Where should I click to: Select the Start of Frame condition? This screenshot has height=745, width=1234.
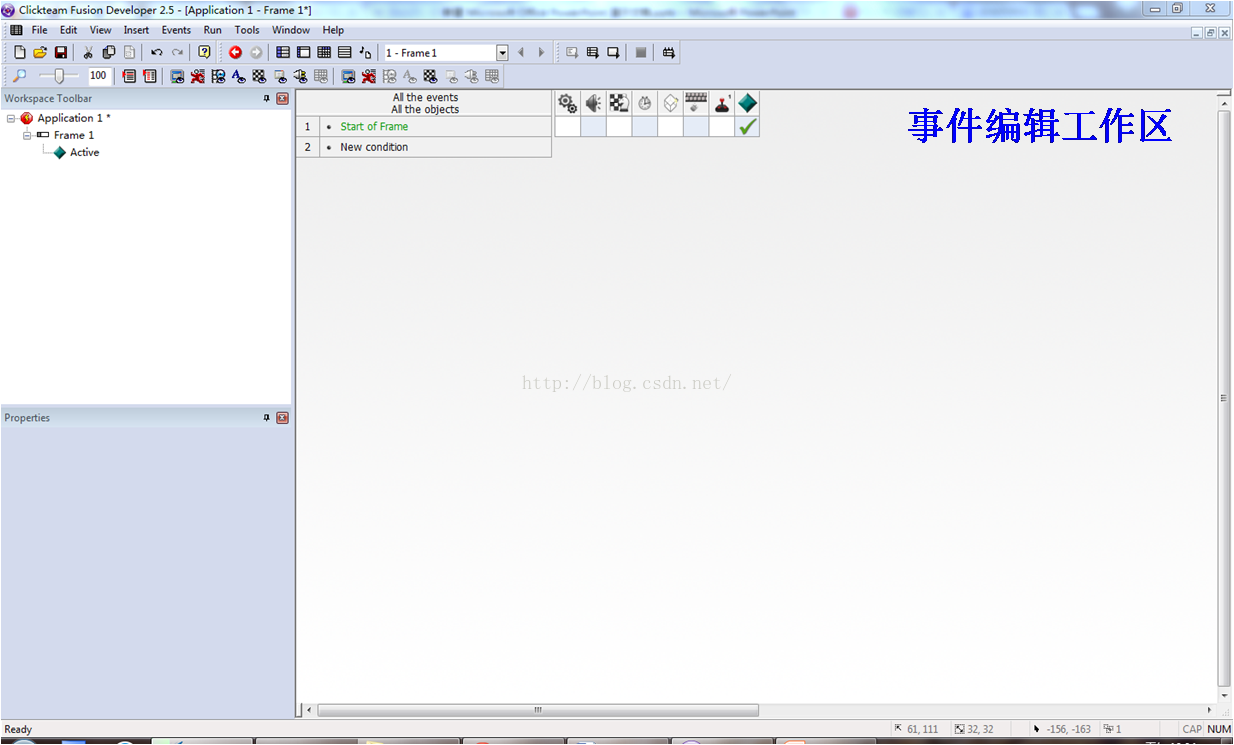click(374, 126)
